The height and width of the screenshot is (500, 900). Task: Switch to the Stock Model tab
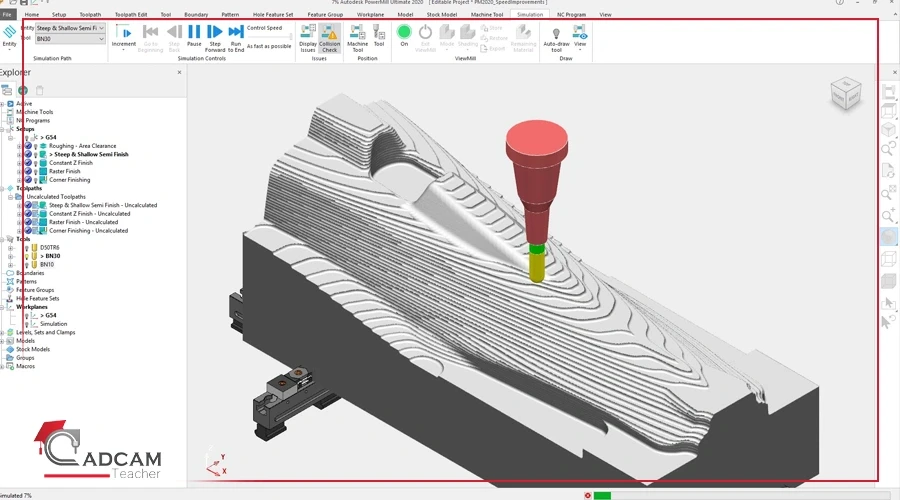point(442,14)
